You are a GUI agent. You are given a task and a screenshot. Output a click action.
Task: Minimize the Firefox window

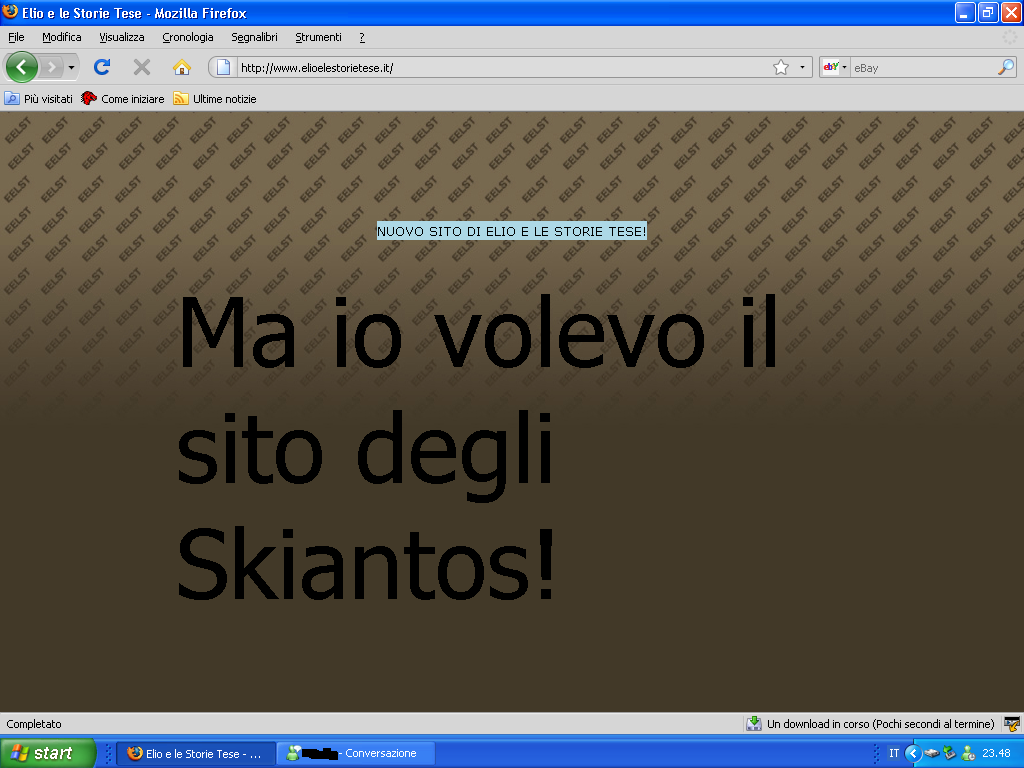[965, 12]
